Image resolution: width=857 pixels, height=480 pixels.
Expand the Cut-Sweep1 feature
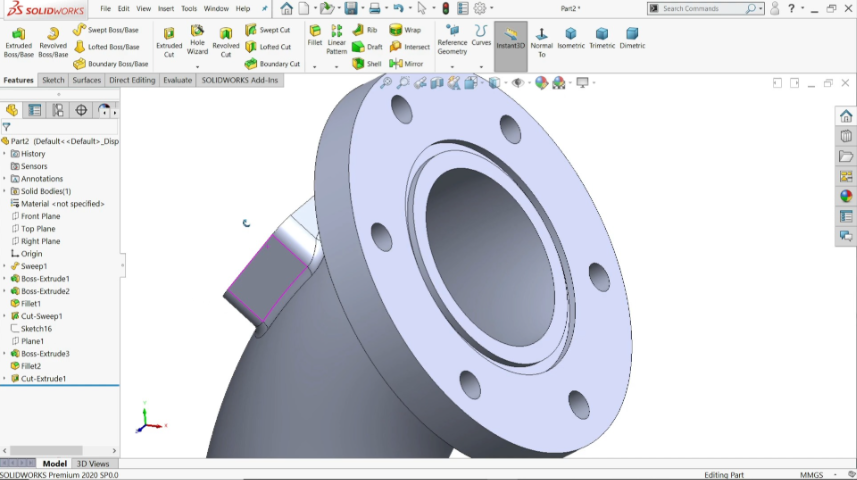[4, 316]
